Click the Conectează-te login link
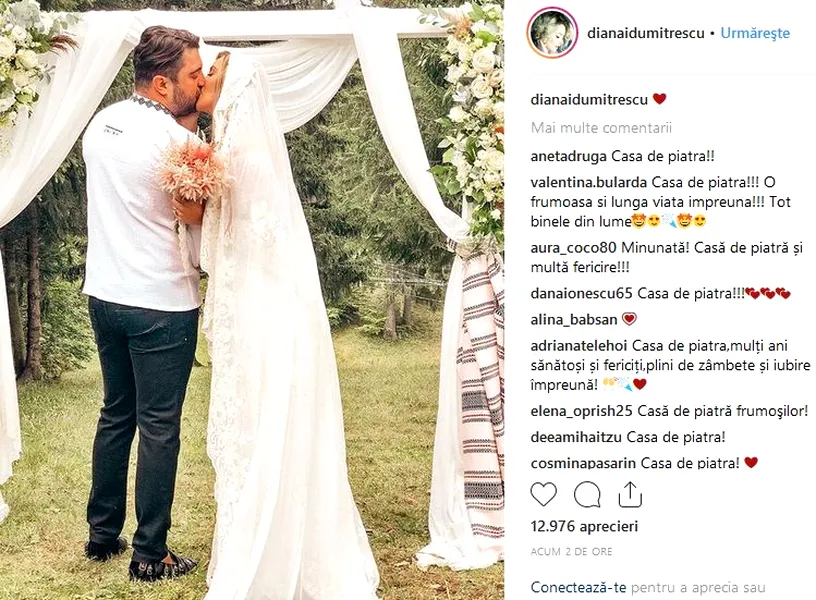The width and height of the screenshot is (816, 600). 578,588
